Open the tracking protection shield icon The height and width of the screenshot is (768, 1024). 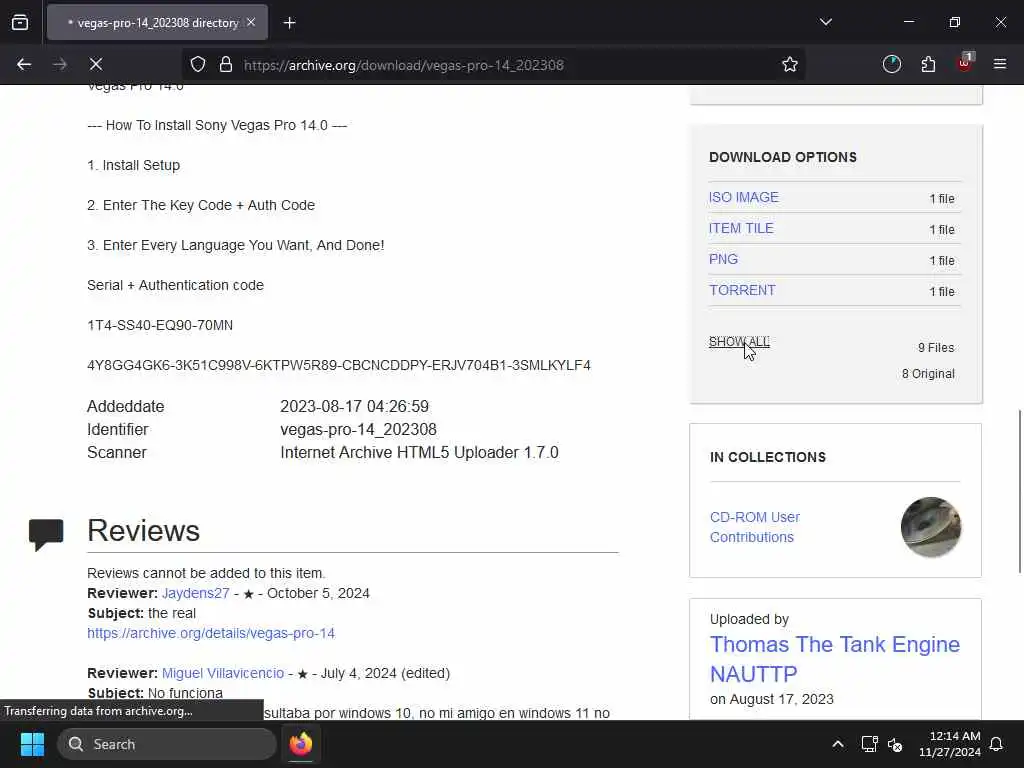click(x=198, y=64)
